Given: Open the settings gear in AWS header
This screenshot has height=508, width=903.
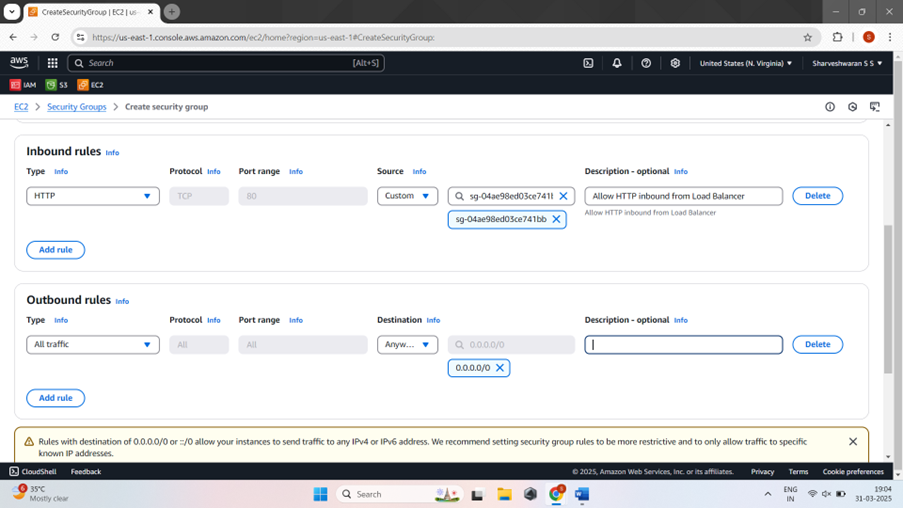Looking at the screenshot, I should [x=675, y=63].
